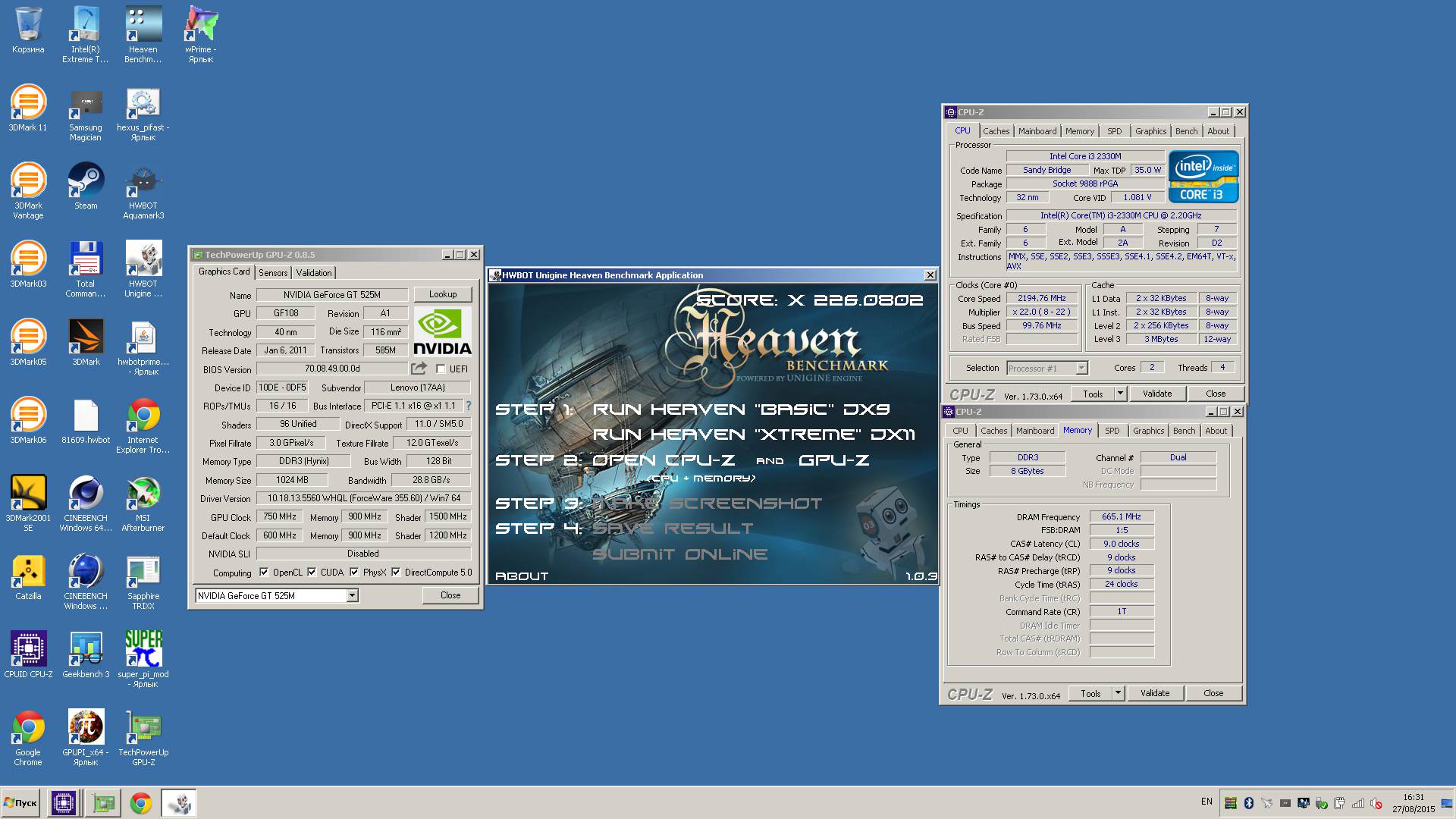This screenshot has height=819, width=1456.
Task: Launch HWBOT Aquamark3 shortcut
Action: 143,191
